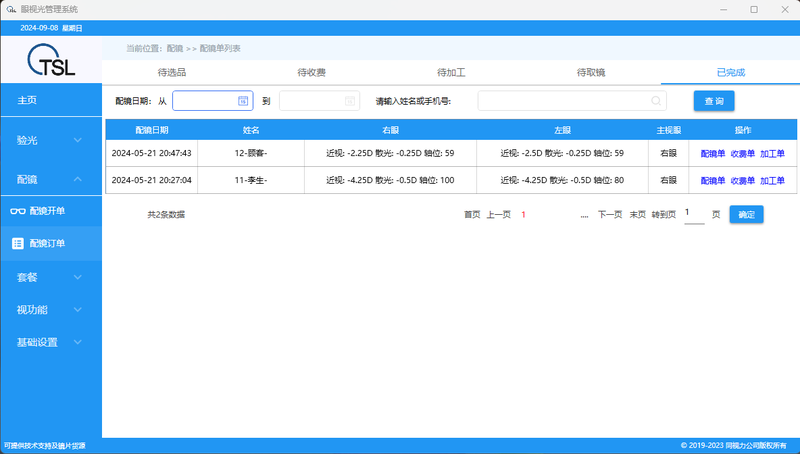Viewport: 800px width, 454px height.
Task: Click the 右眼 column header
Action: pos(390,130)
